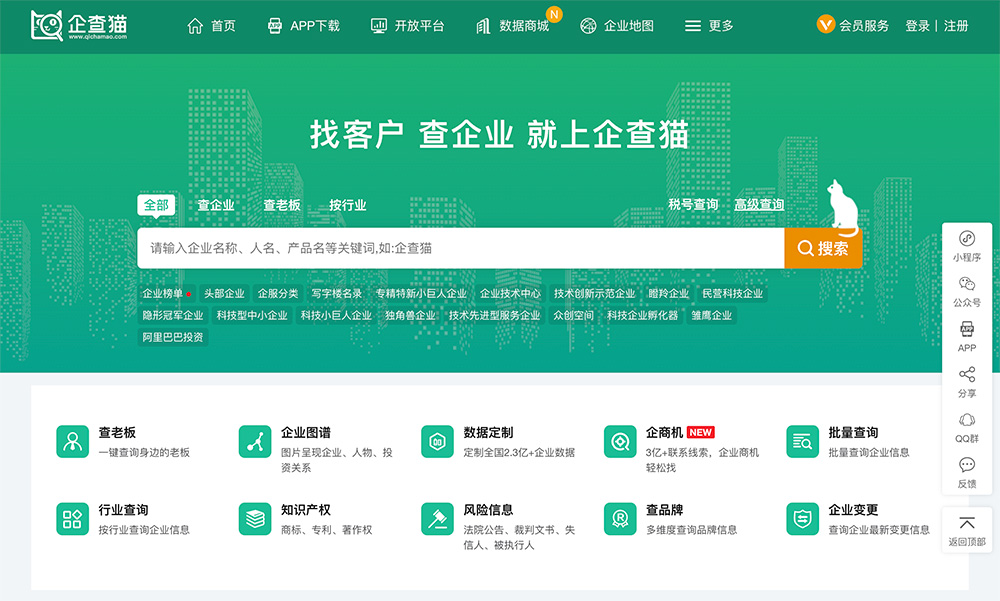
Task: Click the 技术先进型服务企业 tag
Action: [x=494, y=315]
